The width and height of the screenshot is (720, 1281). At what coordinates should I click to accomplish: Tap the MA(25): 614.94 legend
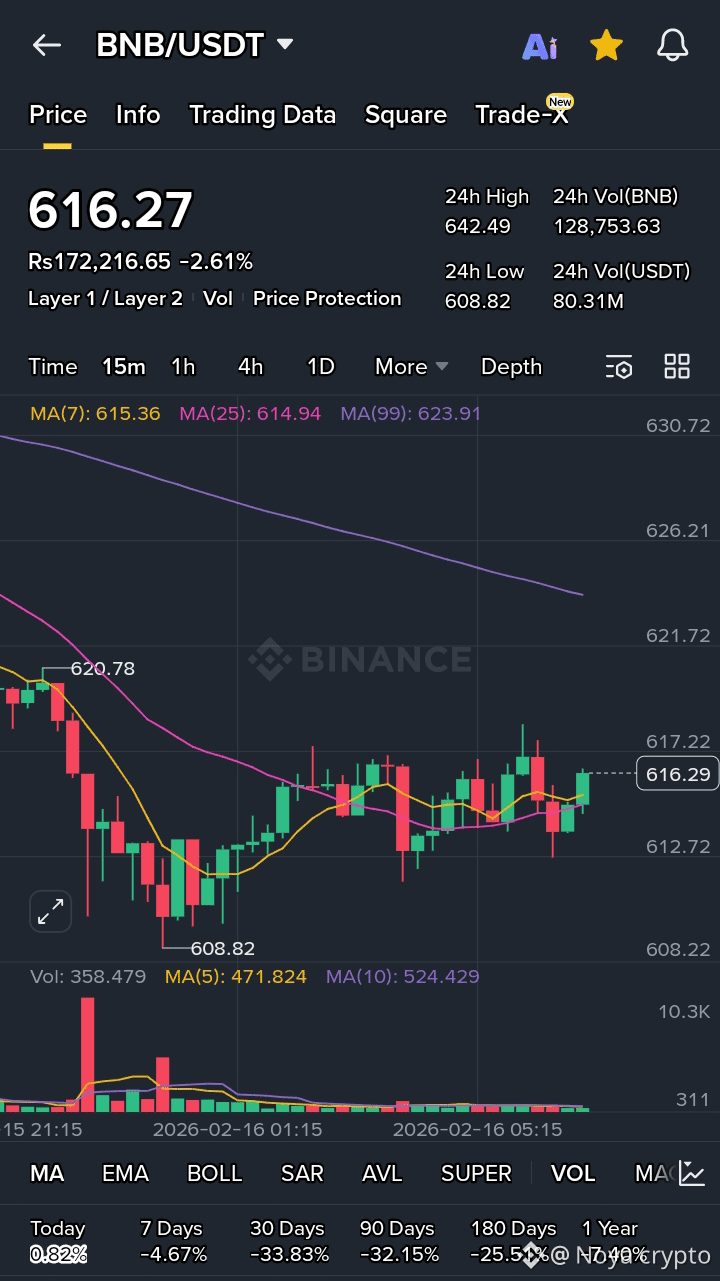pyautogui.click(x=250, y=413)
